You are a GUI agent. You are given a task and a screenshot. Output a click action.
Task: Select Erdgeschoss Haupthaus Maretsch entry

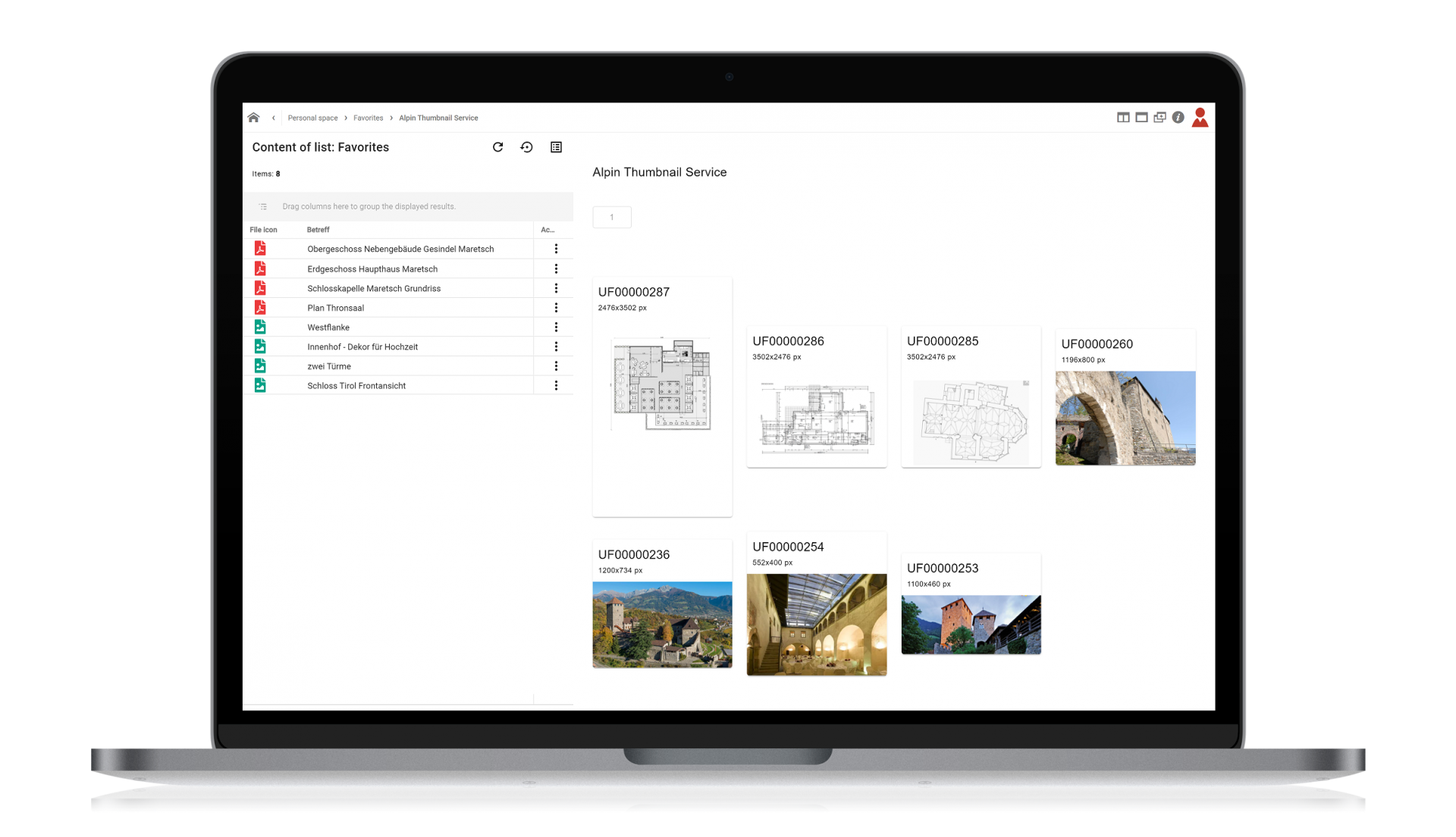(372, 269)
